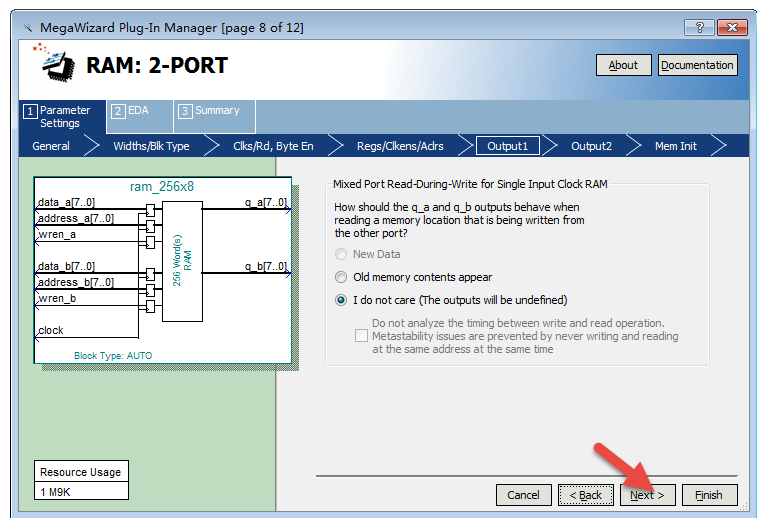Image resolution: width=768 pixels, height=531 pixels.
Task: Click the address_a[7..0] port label
Action: (x=75, y=218)
